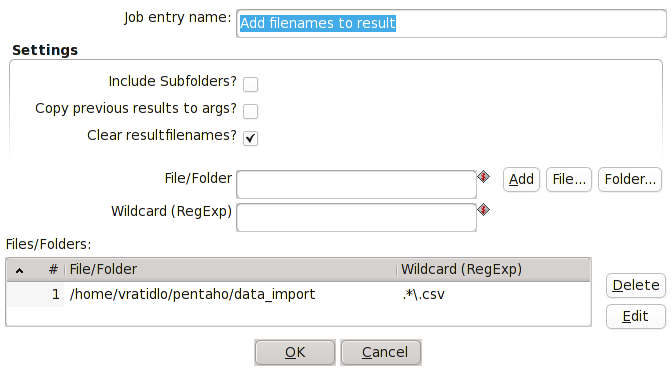Open the Folder... browse dialog
672x382 pixels.
click(x=630, y=179)
